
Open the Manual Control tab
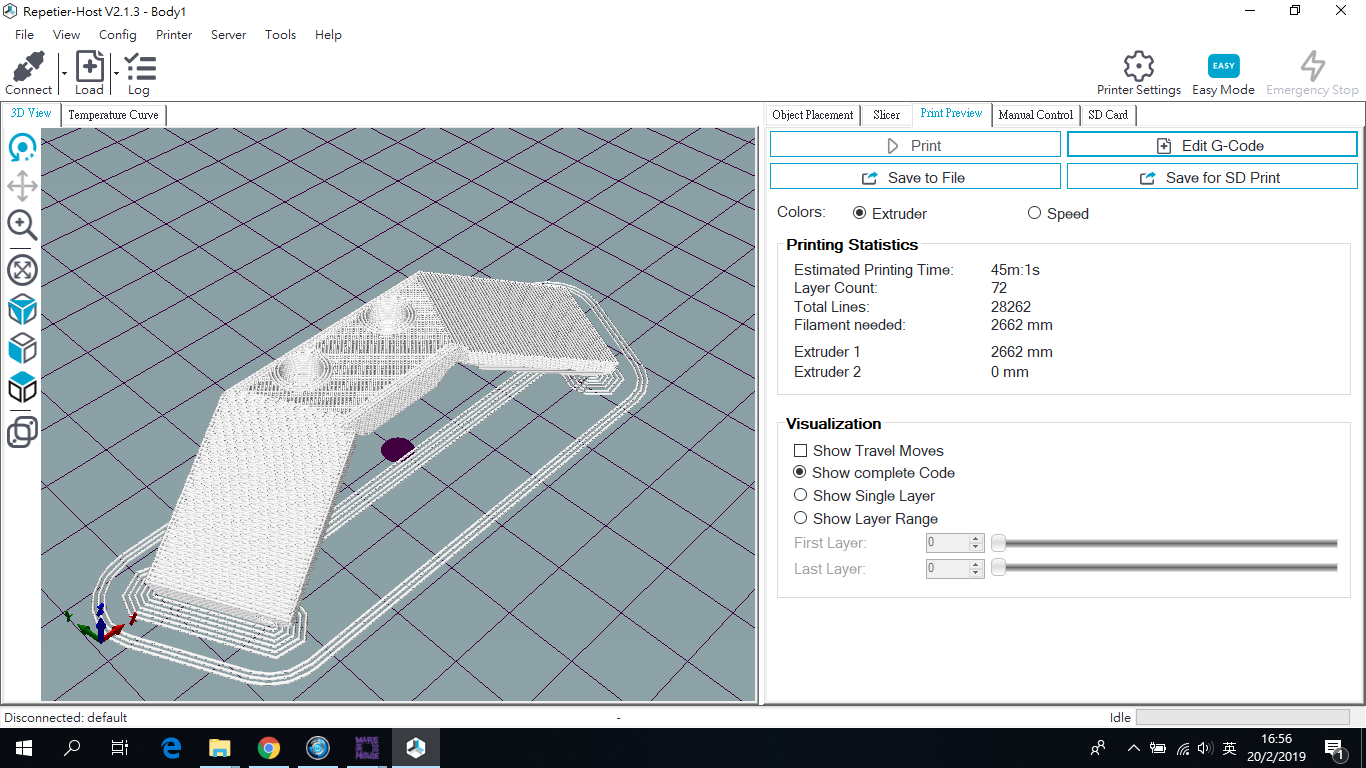[1036, 115]
